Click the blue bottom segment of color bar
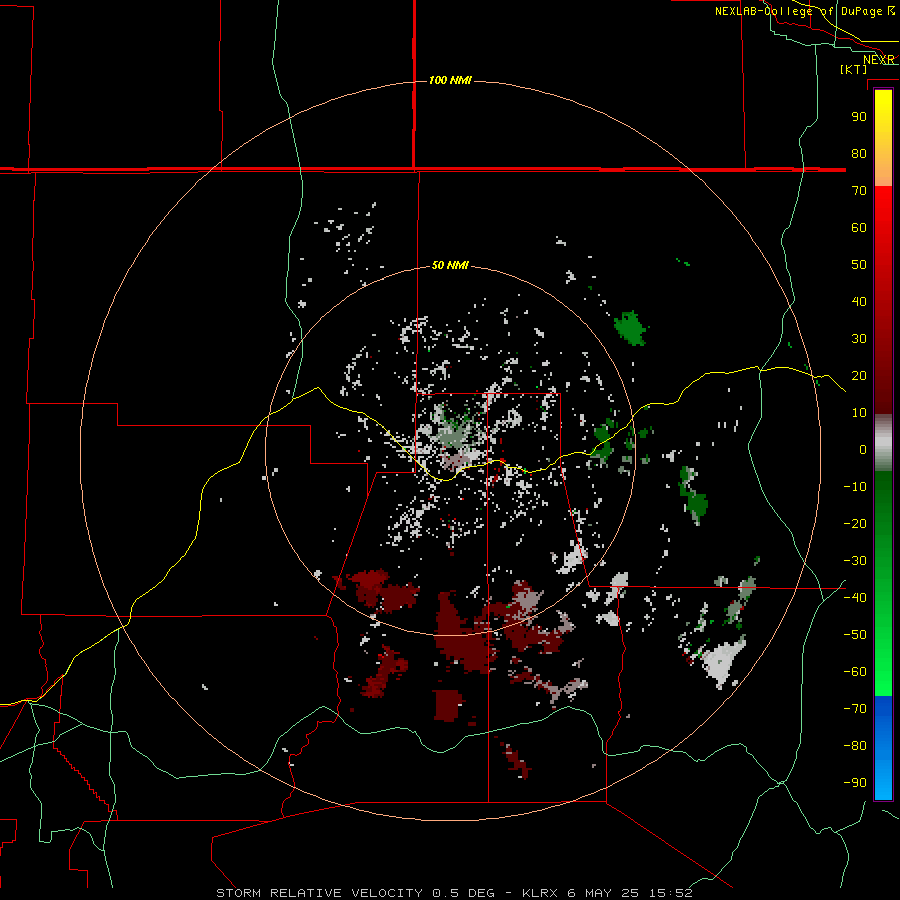This screenshot has width=900, height=900. coord(883,748)
